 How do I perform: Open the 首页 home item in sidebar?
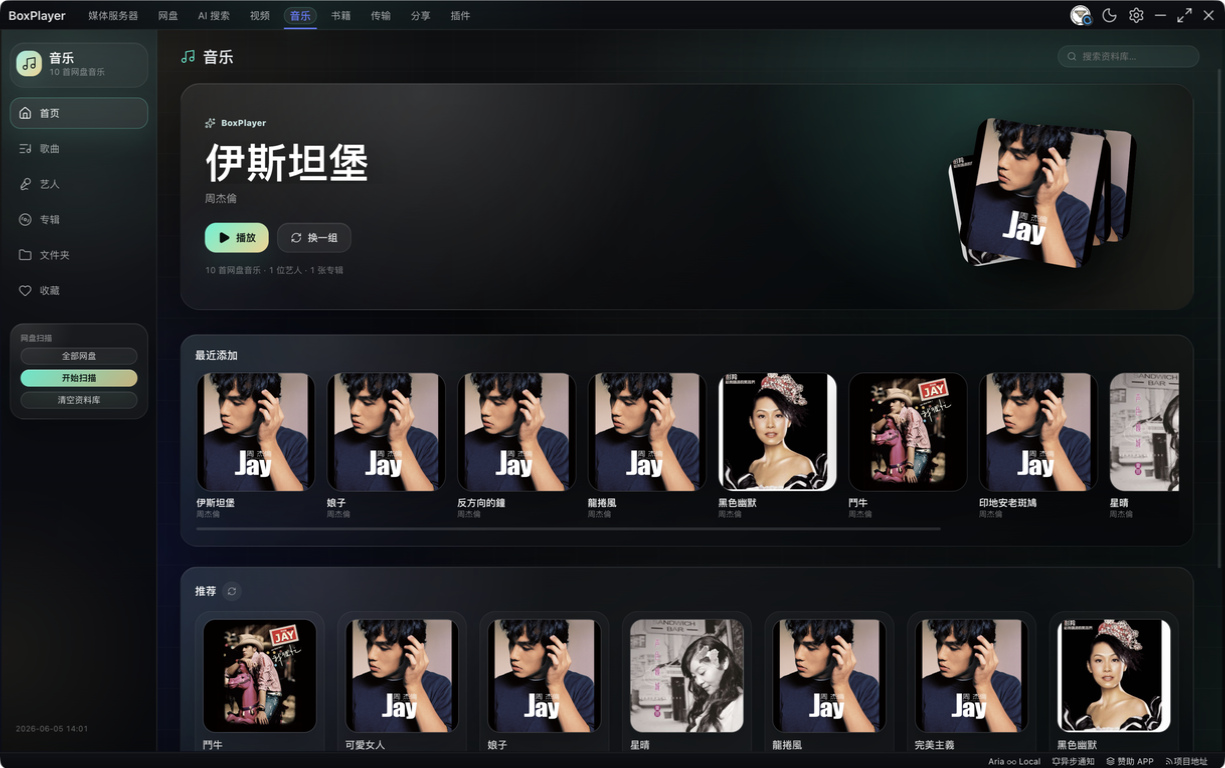click(79, 113)
